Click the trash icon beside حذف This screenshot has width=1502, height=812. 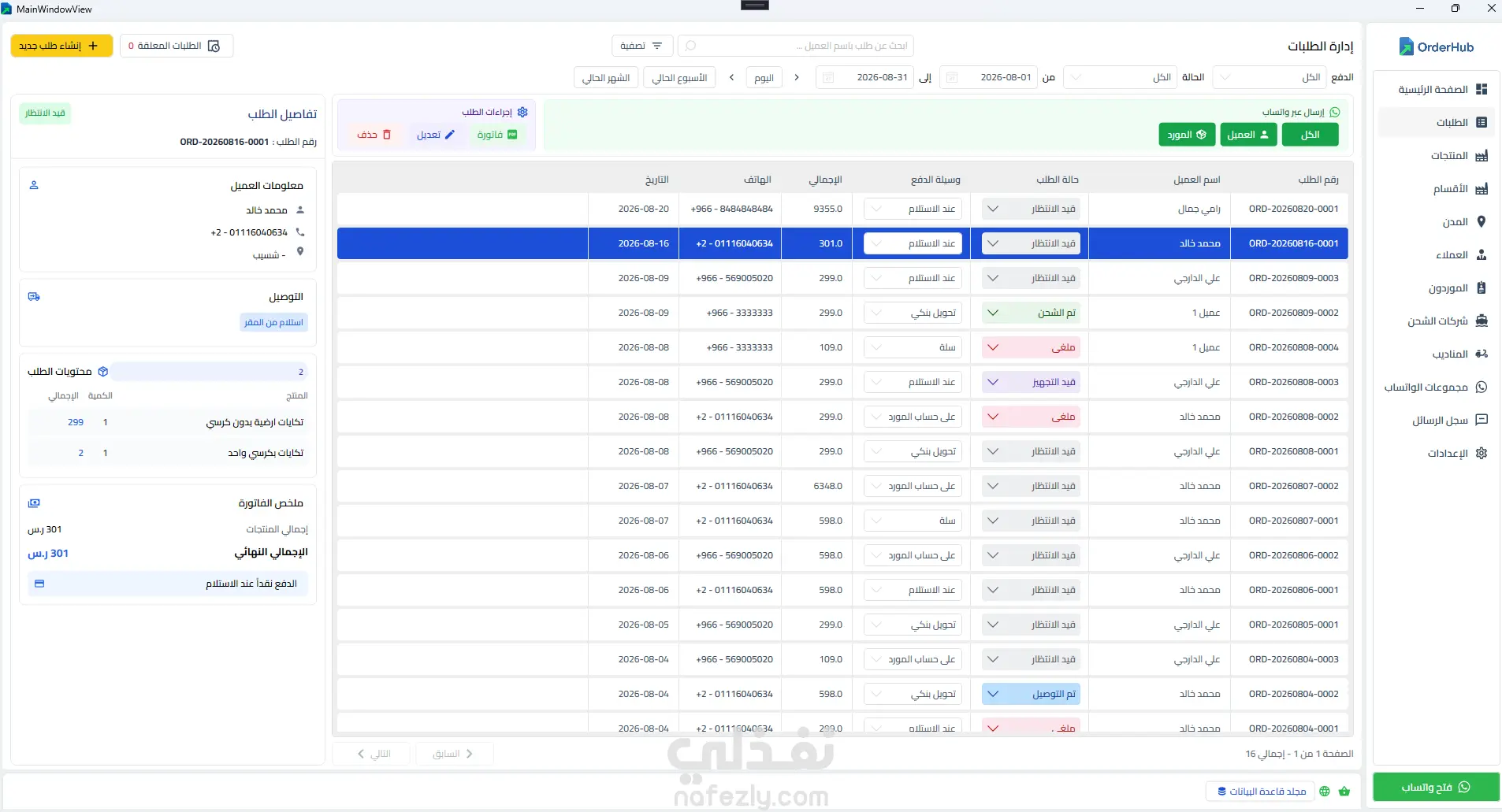(x=387, y=135)
